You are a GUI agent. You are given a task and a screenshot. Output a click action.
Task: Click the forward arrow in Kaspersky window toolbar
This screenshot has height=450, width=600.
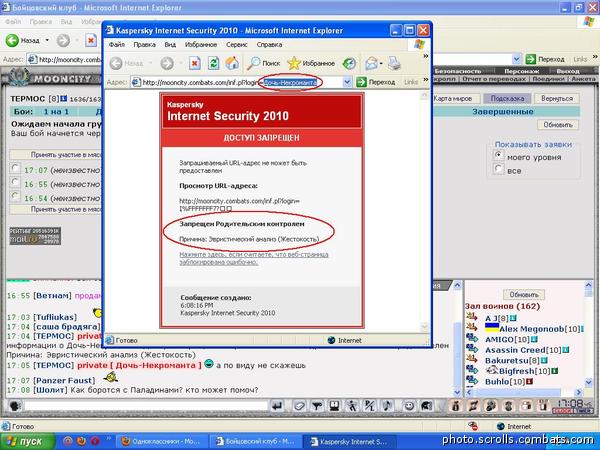coord(167,63)
